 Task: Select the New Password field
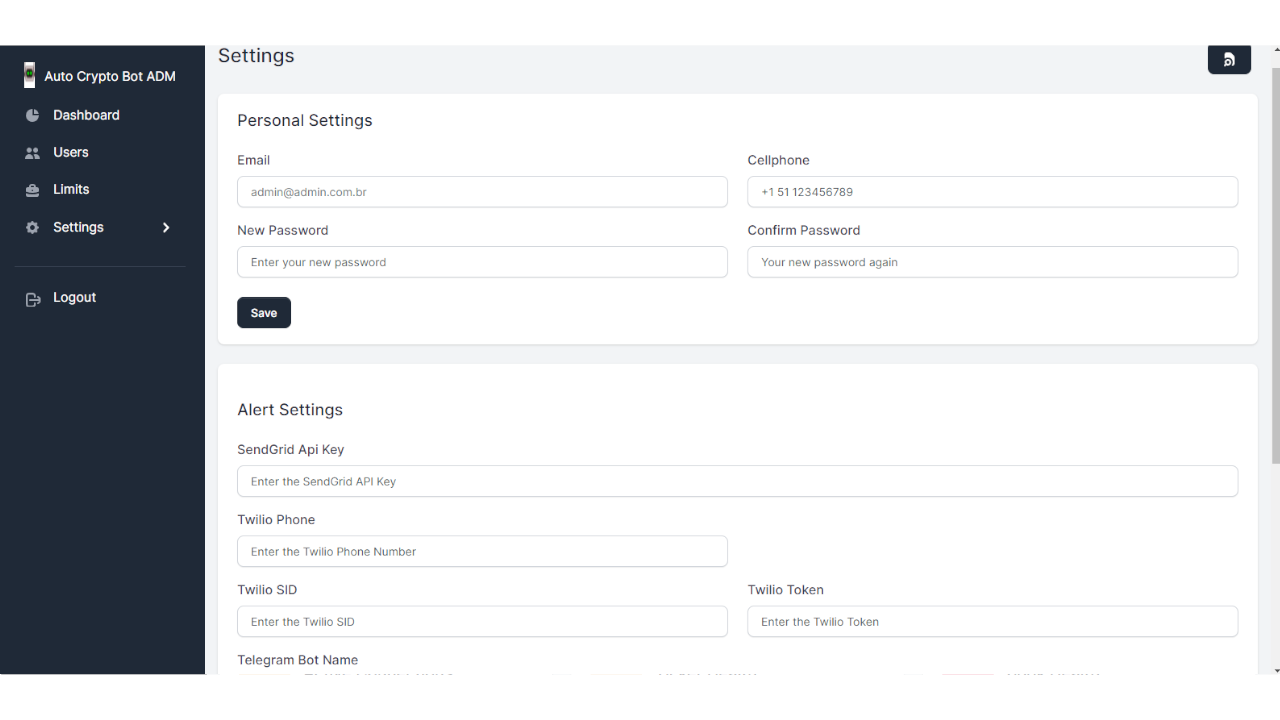coord(482,262)
